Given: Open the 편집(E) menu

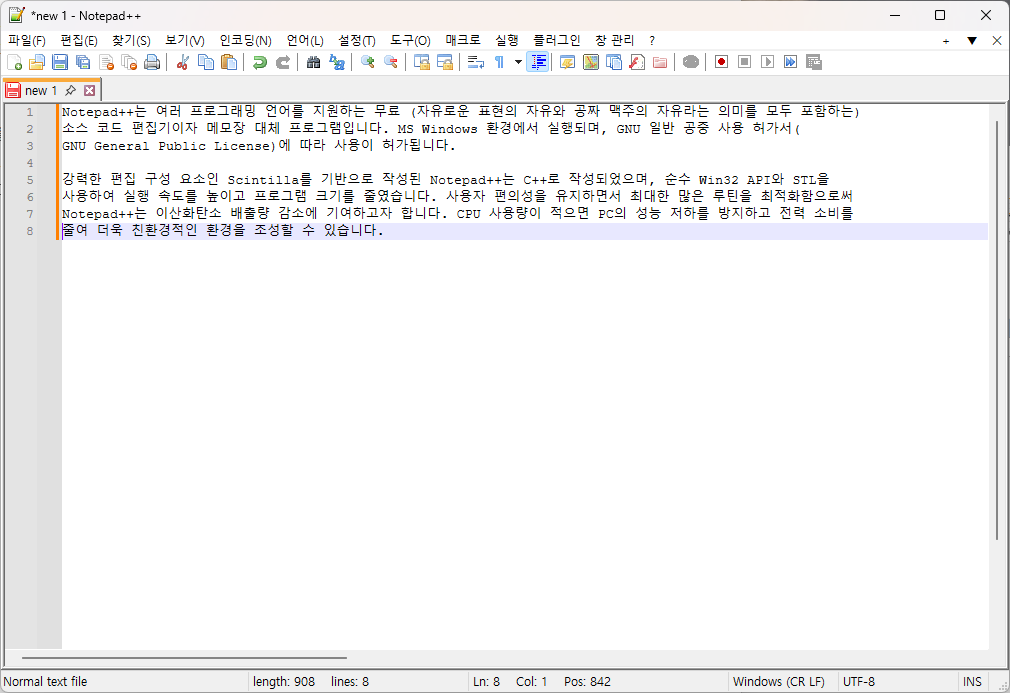Looking at the screenshot, I should pos(79,41).
